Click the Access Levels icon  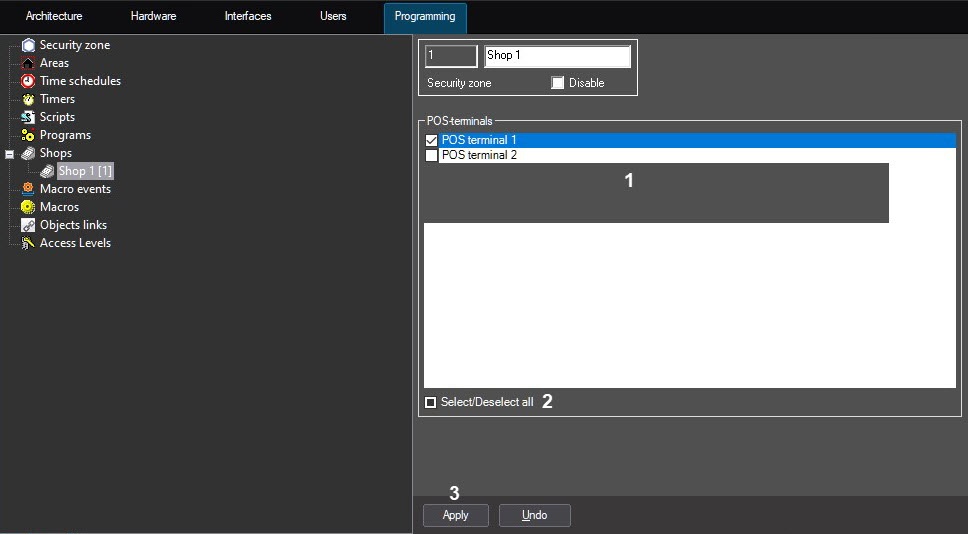[x=28, y=243]
